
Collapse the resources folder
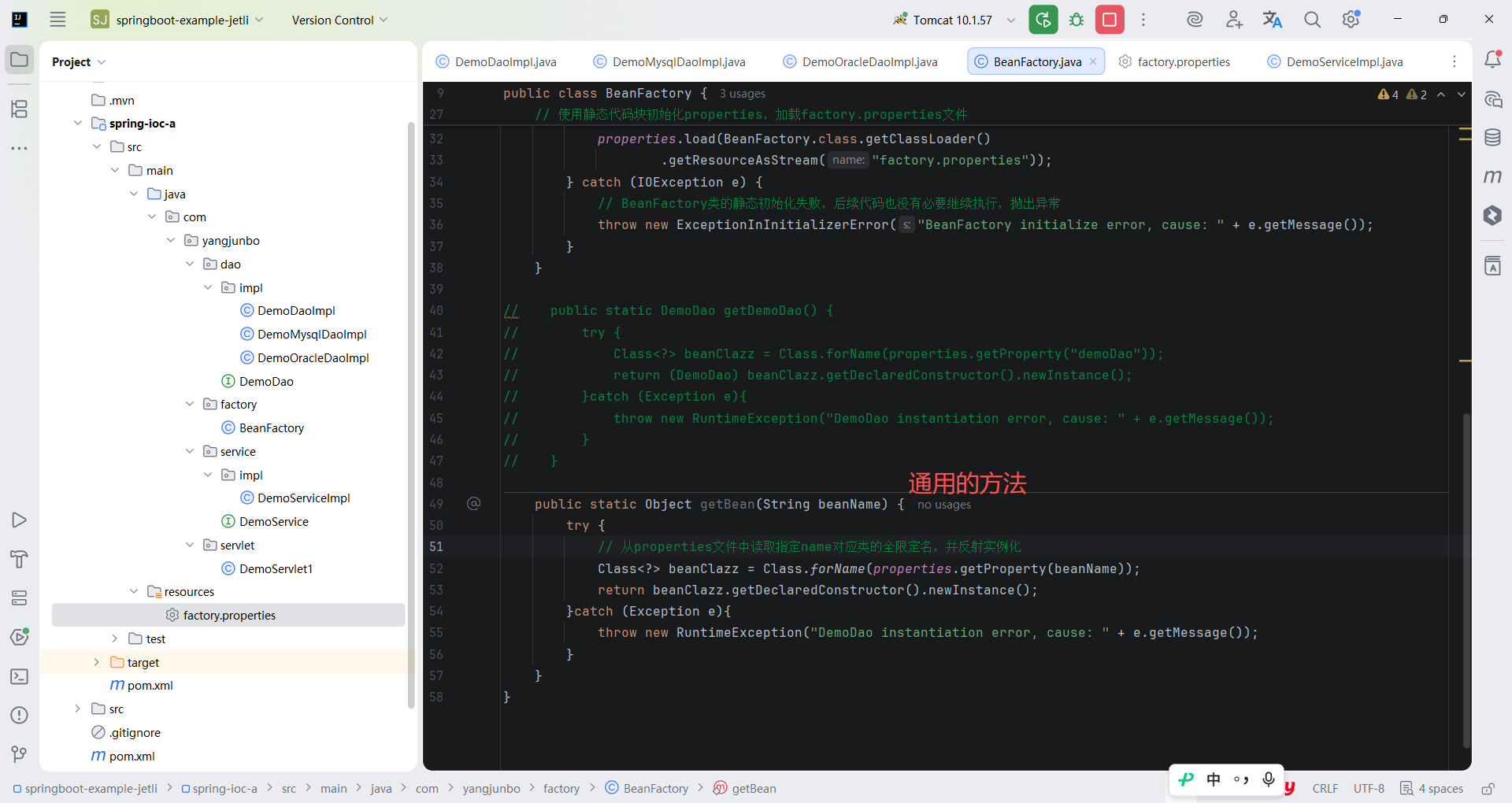tap(134, 592)
